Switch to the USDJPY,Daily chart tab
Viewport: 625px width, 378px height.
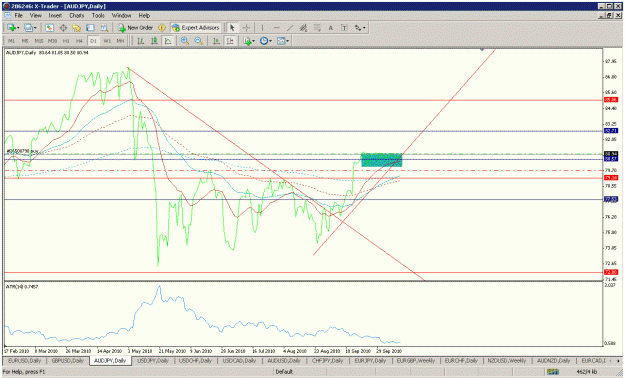click(x=153, y=361)
